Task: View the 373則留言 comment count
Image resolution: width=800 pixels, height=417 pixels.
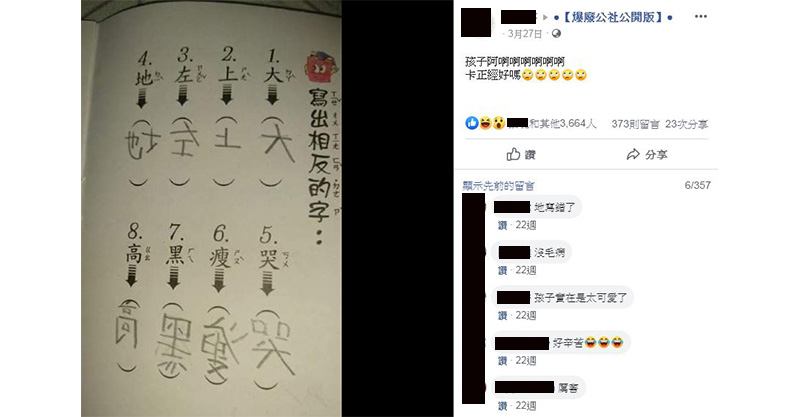Action: coord(635,124)
